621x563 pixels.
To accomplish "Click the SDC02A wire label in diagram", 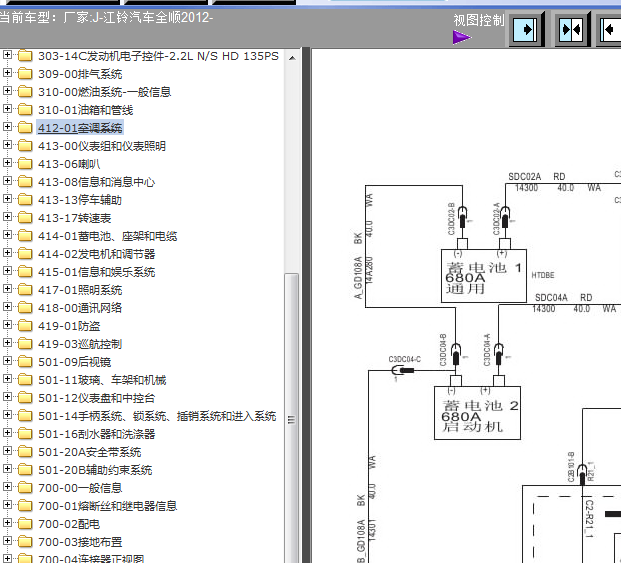I will coord(524,177).
